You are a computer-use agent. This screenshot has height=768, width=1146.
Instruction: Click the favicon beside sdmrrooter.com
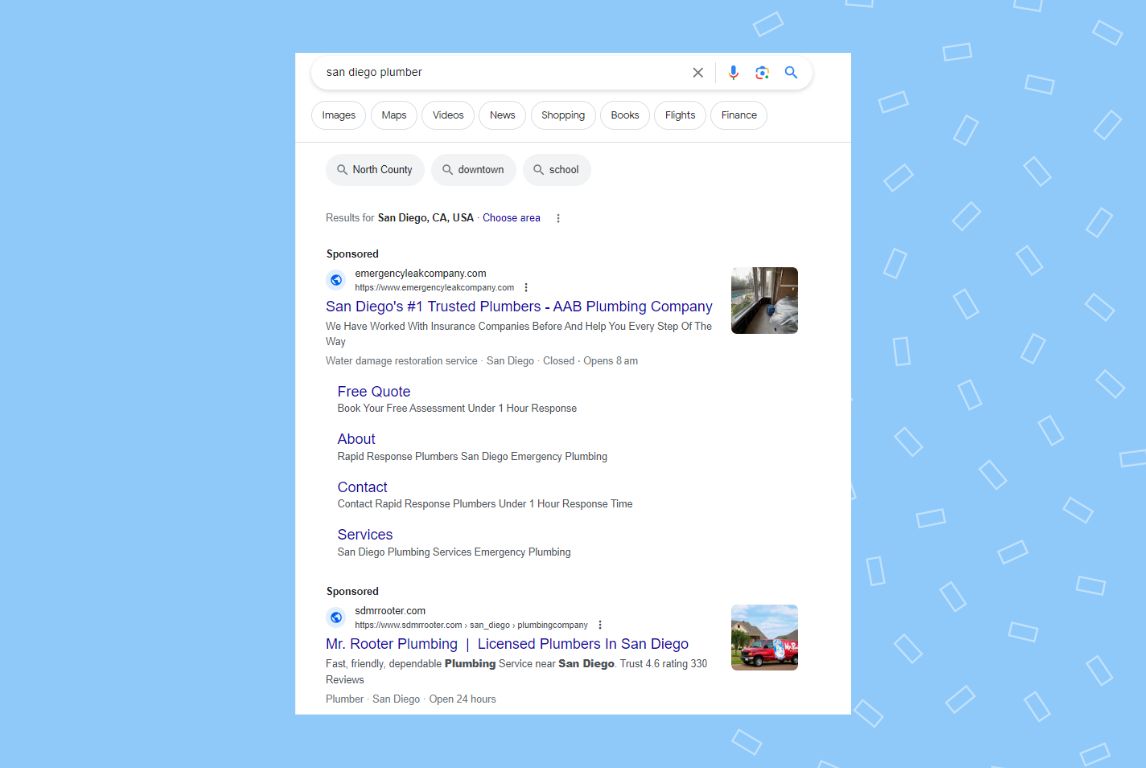point(334,617)
